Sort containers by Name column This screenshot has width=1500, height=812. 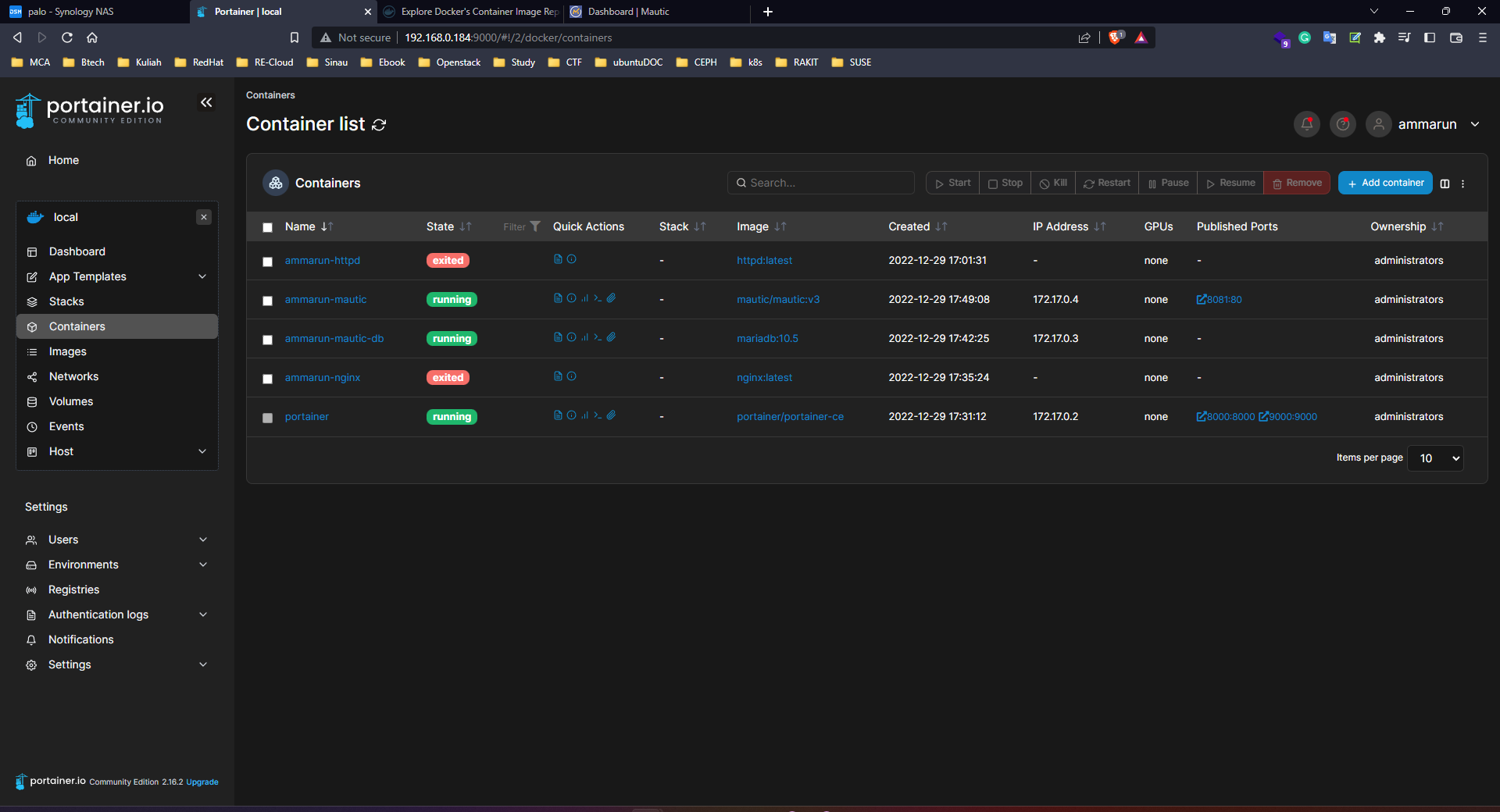(309, 226)
